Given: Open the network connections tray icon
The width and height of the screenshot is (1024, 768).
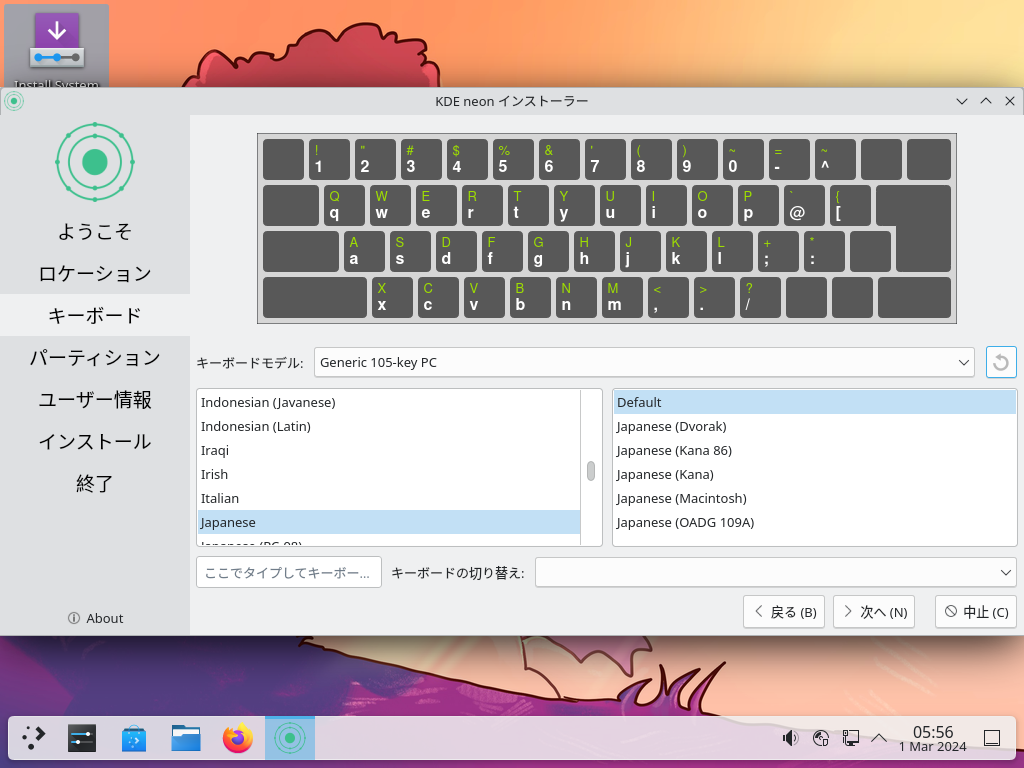Looking at the screenshot, I should 850,738.
